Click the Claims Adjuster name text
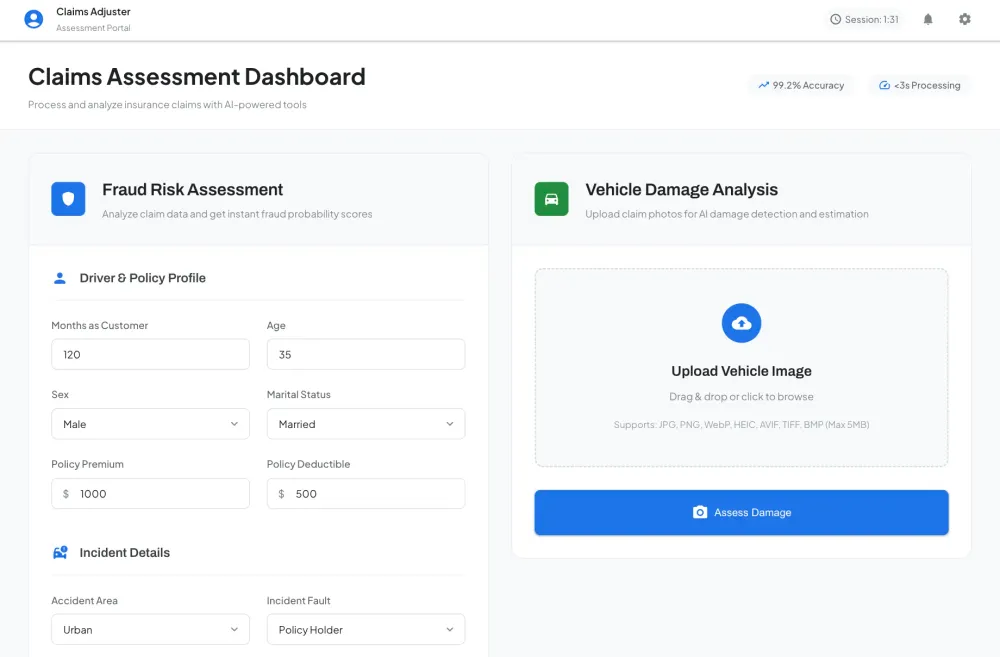This screenshot has height=657, width=1000. [93, 11]
